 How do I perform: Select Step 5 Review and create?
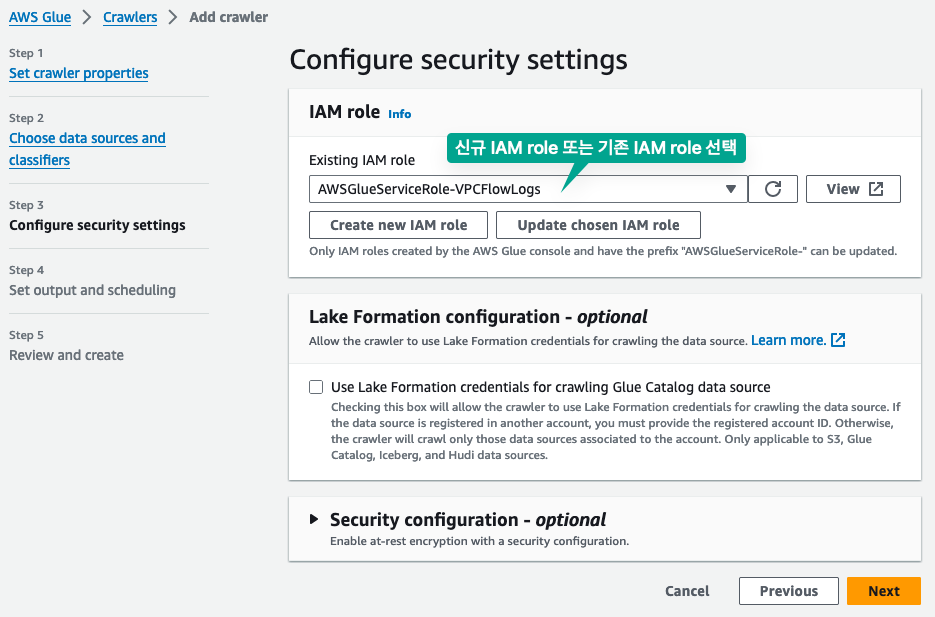click(x=66, y=355)
